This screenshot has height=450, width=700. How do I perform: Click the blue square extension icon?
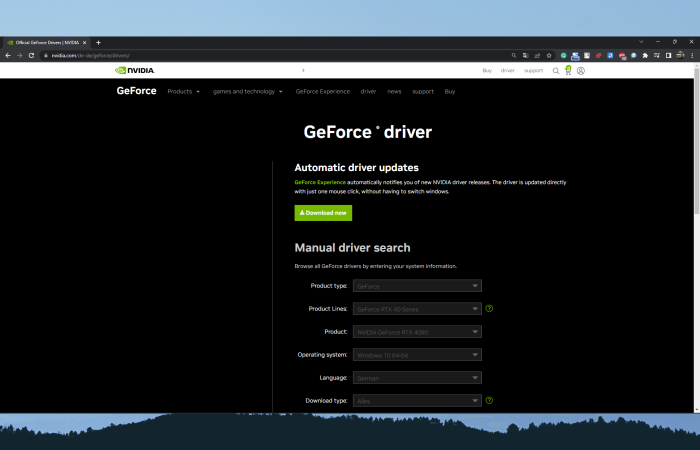coord(610,55)
